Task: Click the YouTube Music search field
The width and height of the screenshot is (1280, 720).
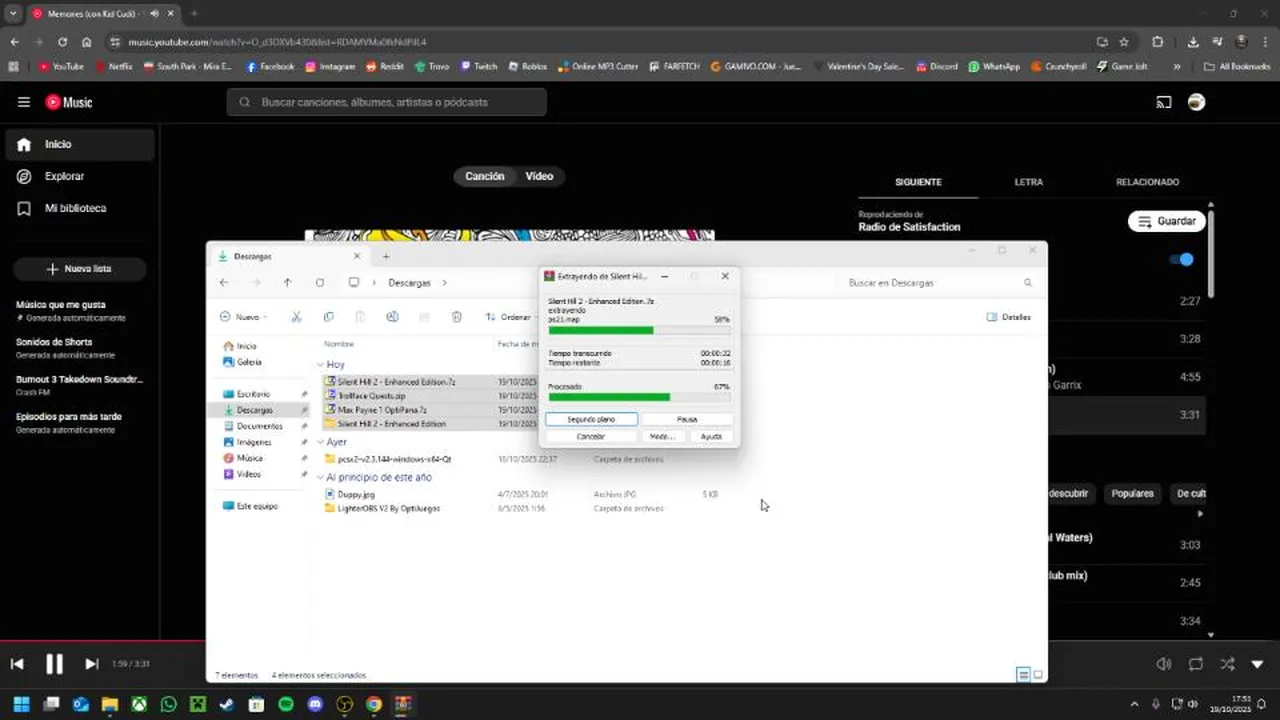Action: tap(387, 102)
